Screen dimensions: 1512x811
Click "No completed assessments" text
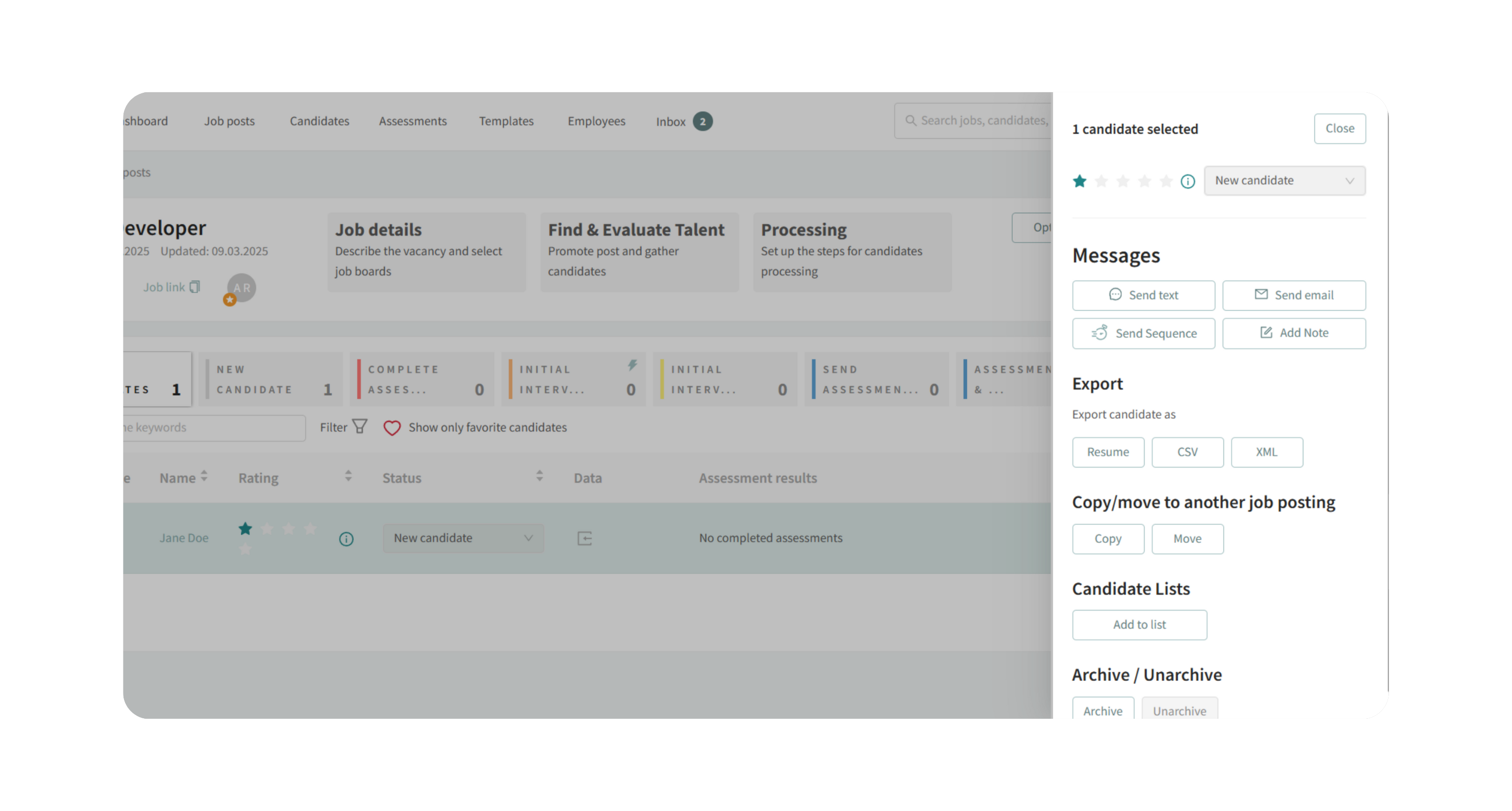pyautogui.click(x=770, y=538)
